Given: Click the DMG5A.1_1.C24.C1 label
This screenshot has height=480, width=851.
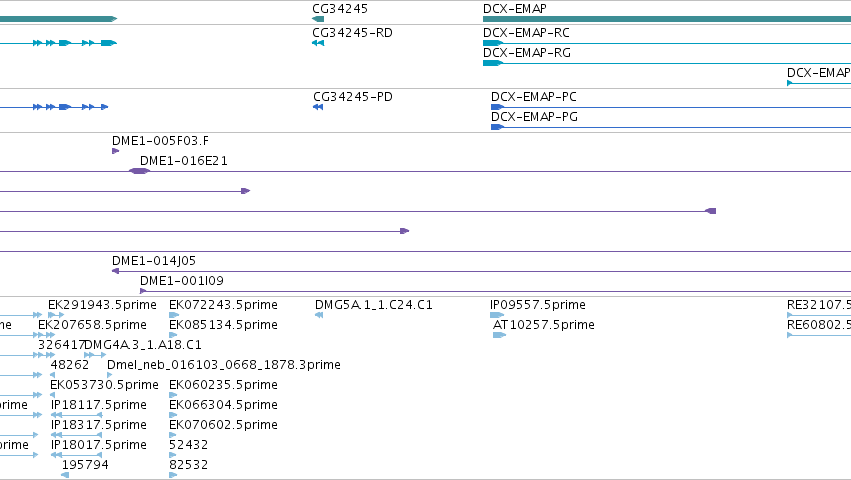Looking at the screenshot, I should pyautogui.click(x=373, y=305).
